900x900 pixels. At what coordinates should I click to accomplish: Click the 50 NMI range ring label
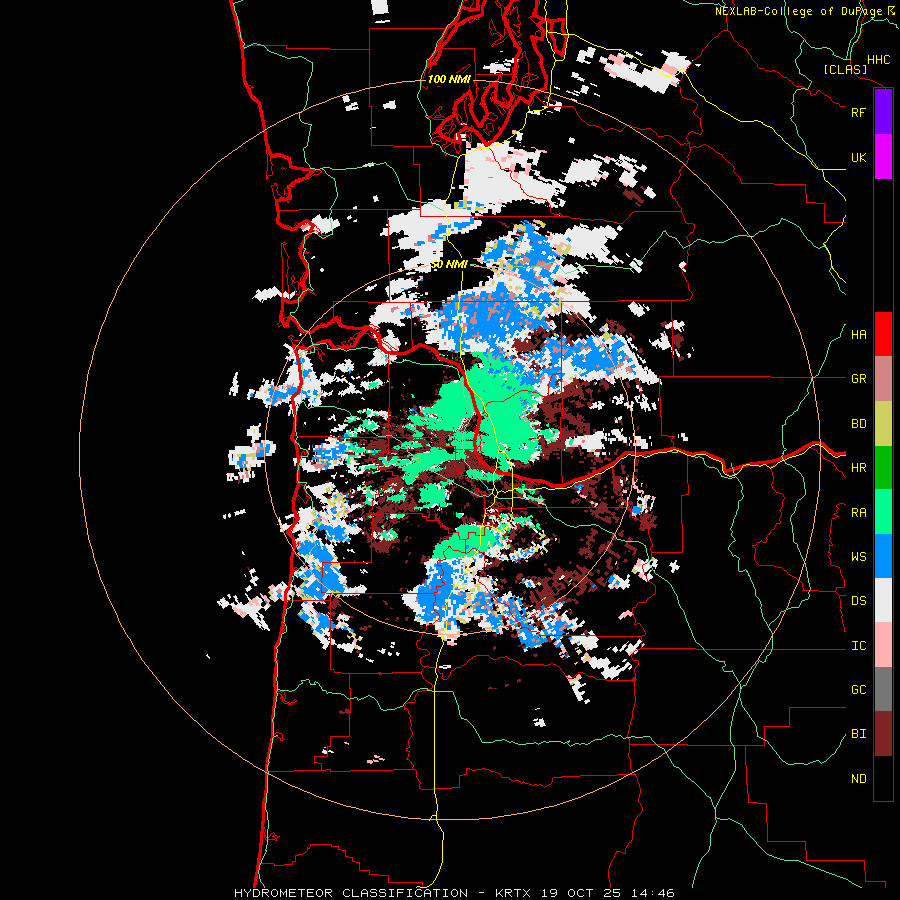coord(449,265)
